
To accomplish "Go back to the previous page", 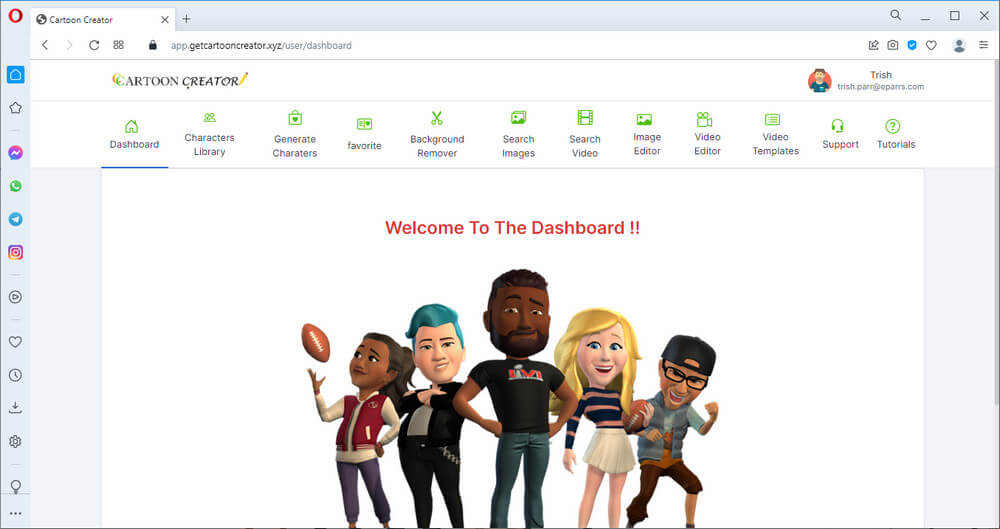I will (x=45, y=45).
